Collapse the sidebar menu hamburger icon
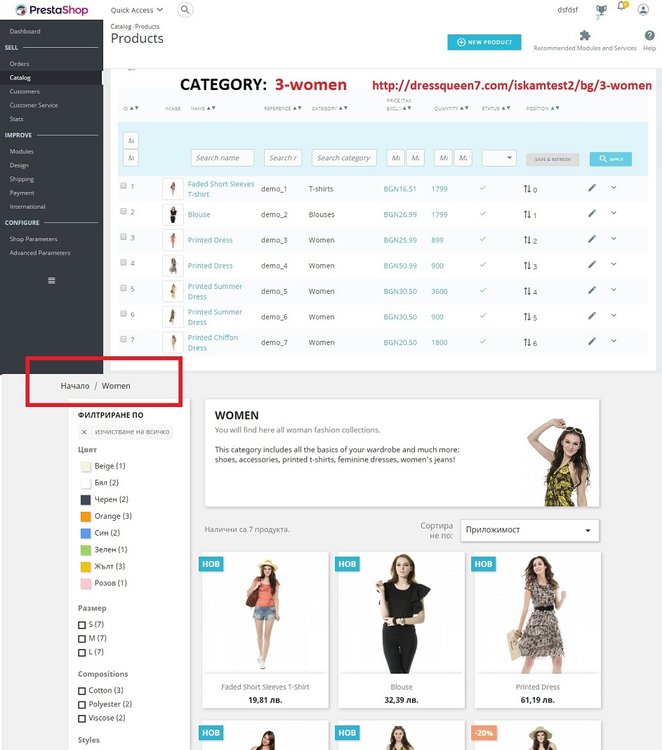662x750 pixels. tap(52, 280)
